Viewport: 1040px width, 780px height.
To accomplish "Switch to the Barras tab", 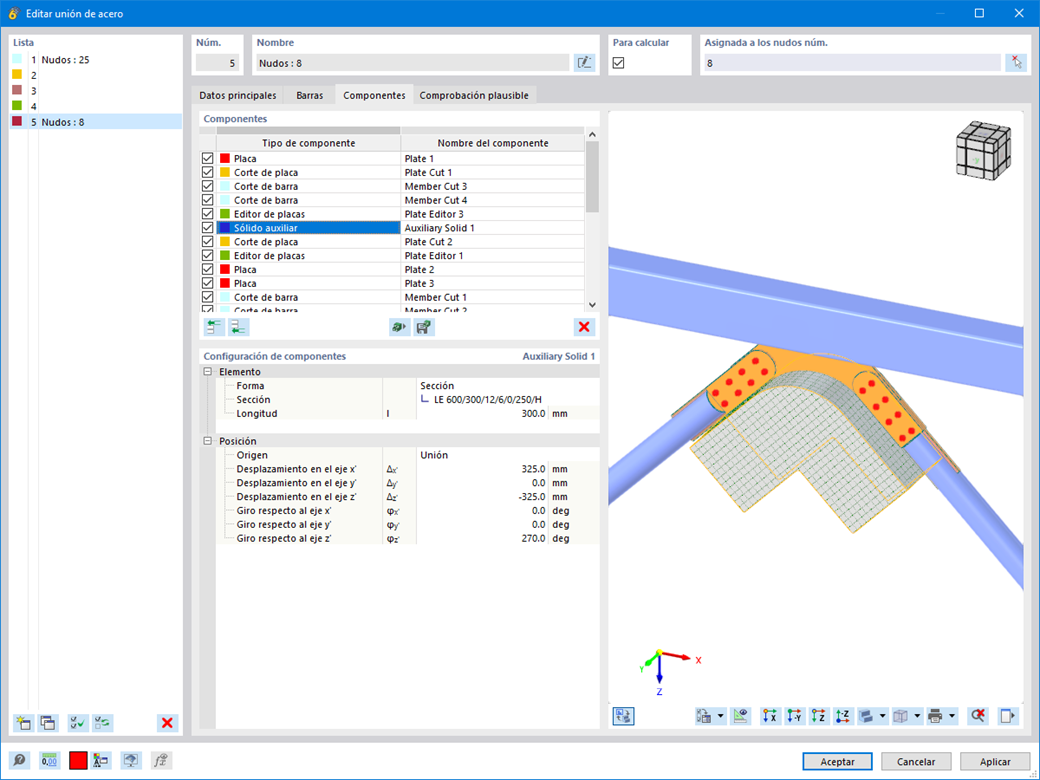I will (x=310, y=96).
